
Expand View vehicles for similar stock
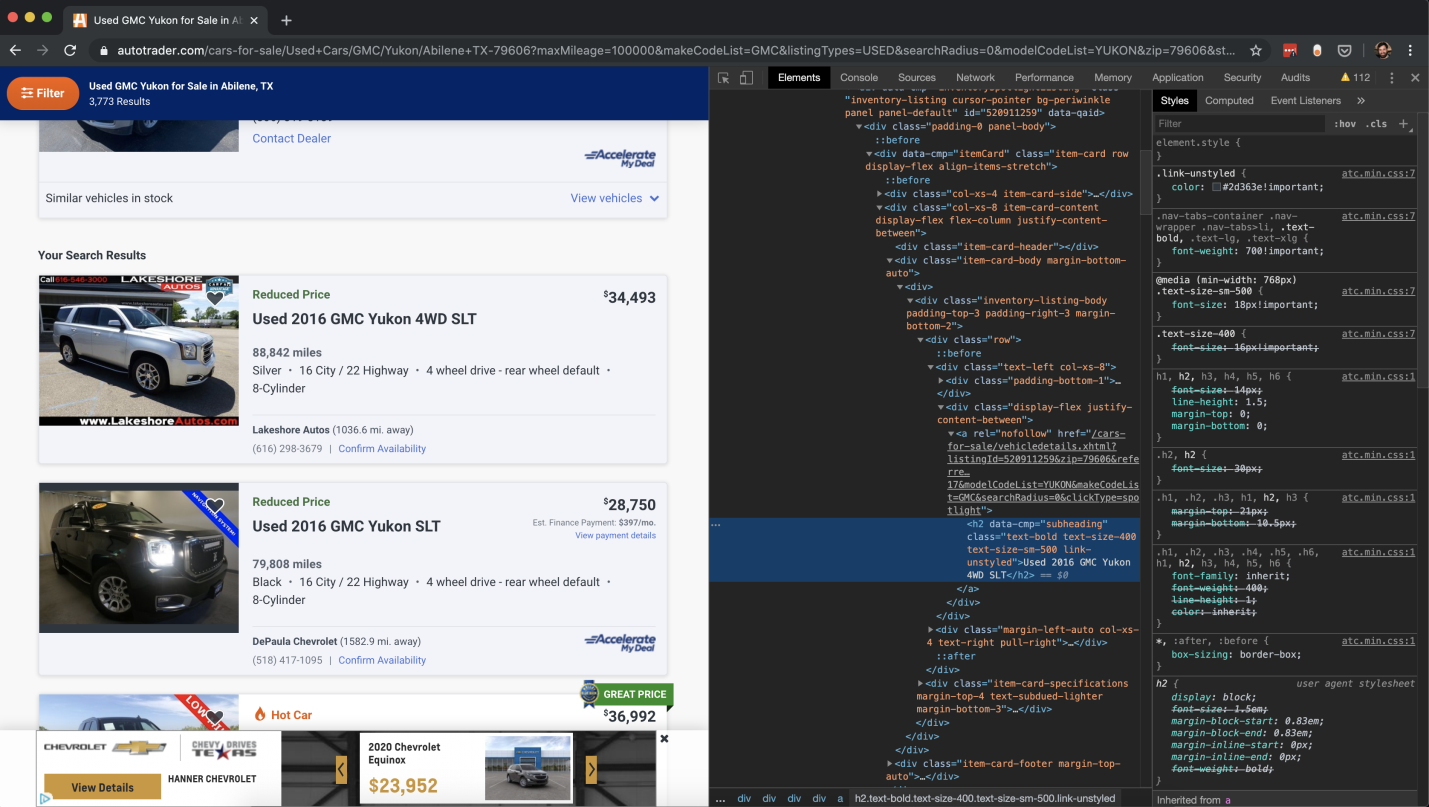pyautogui.click(x=615, y=198)
